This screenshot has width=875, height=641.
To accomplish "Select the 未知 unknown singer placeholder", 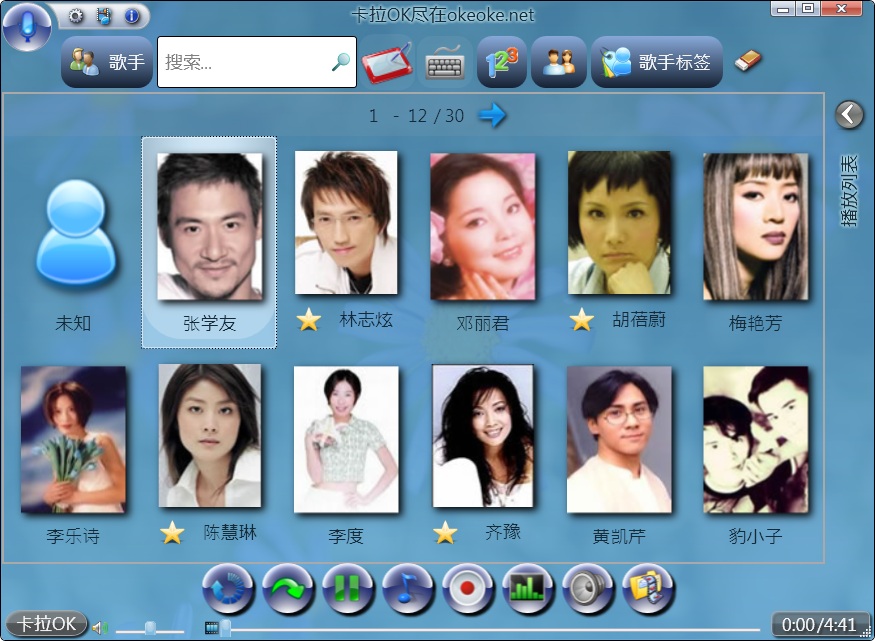I will pyautogui.click(x=75, y=232).
